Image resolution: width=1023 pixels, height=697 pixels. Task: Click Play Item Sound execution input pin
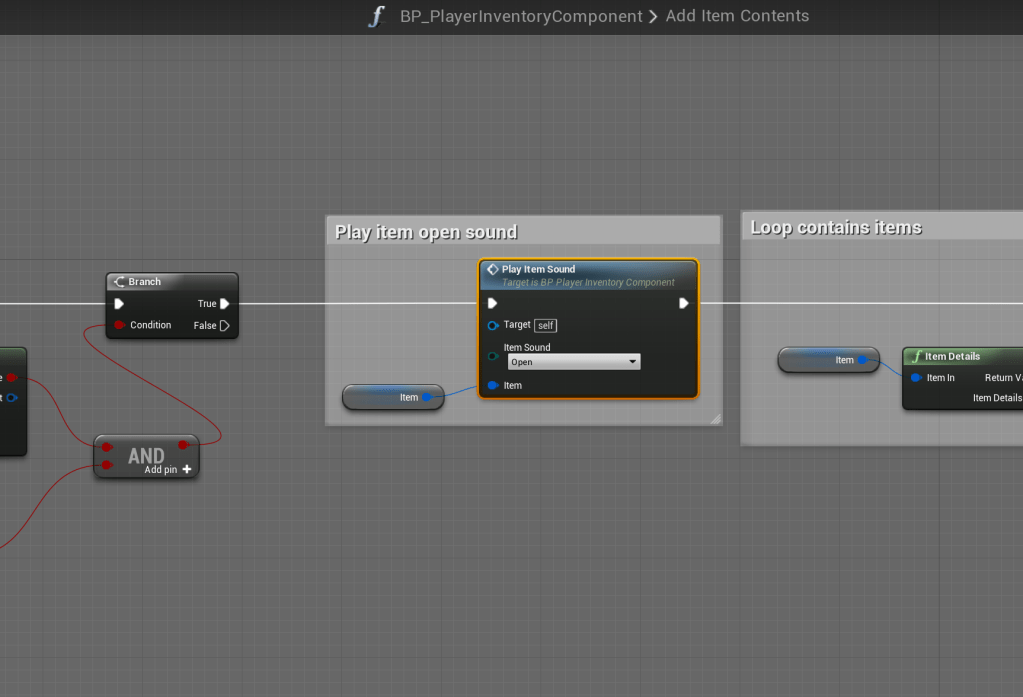tap(493, 303)
